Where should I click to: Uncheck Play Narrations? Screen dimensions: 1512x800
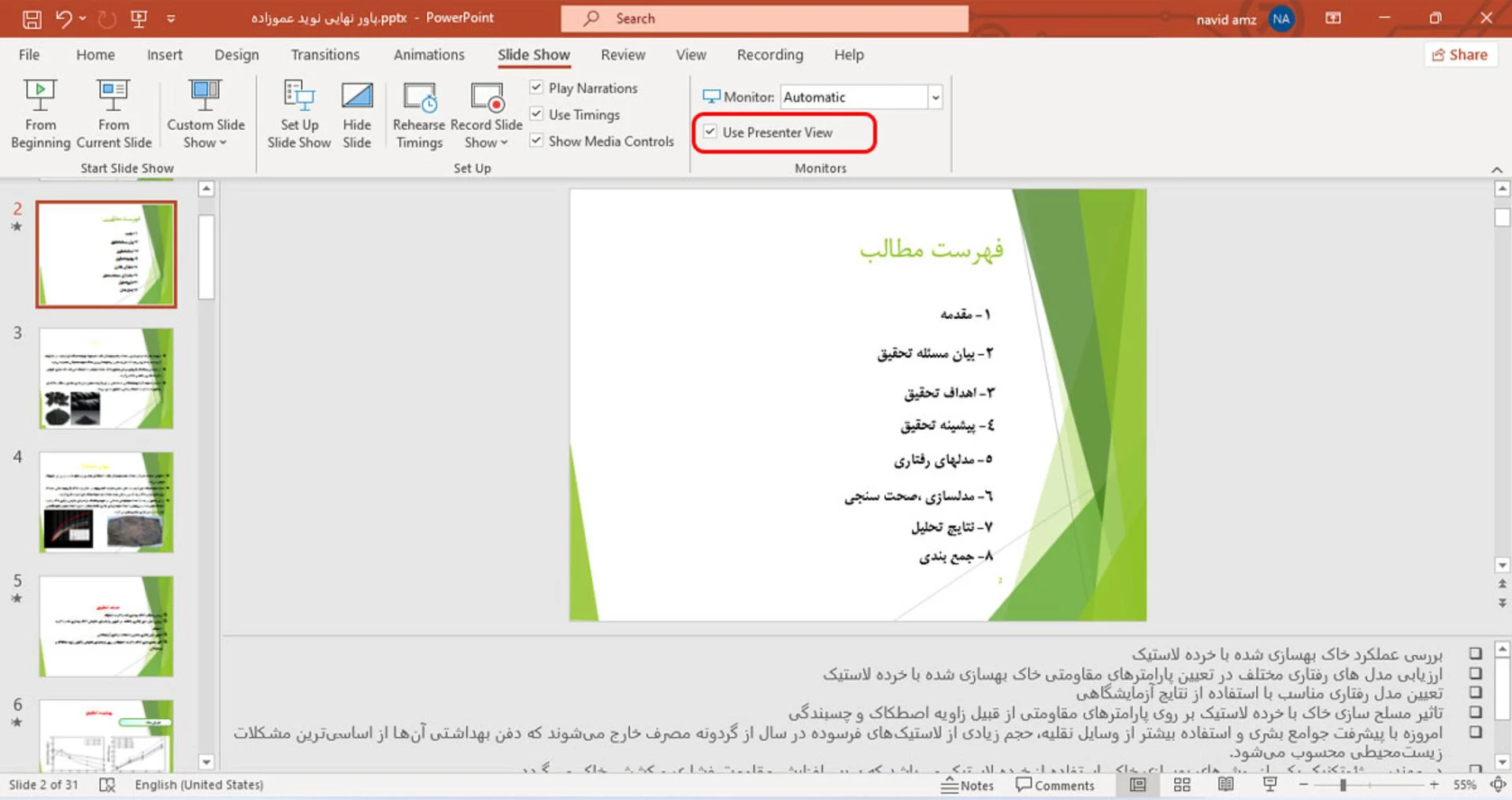(536, 87)
